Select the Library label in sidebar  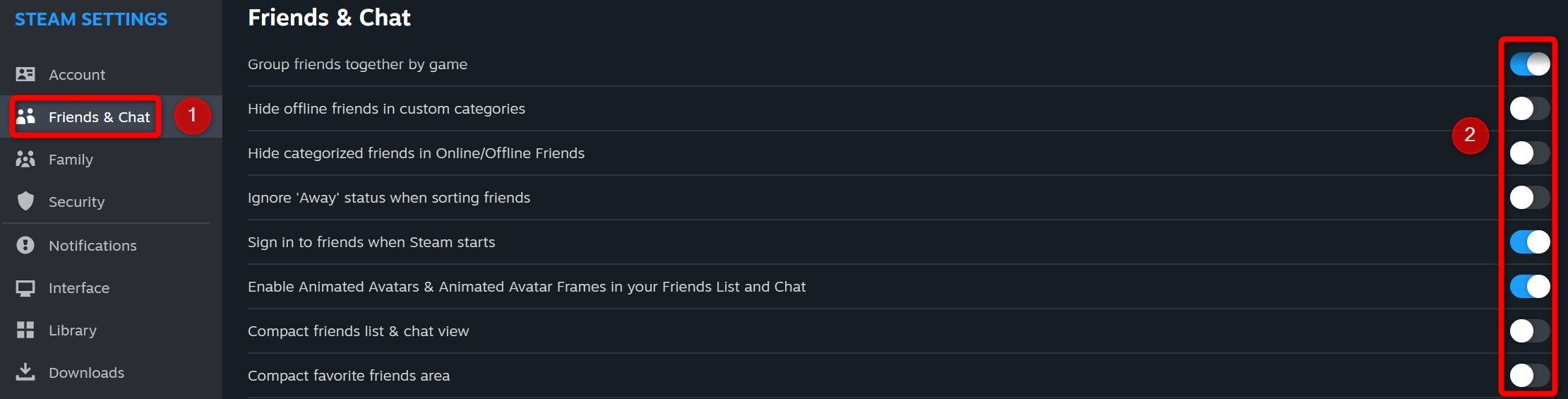coord(73,330)
